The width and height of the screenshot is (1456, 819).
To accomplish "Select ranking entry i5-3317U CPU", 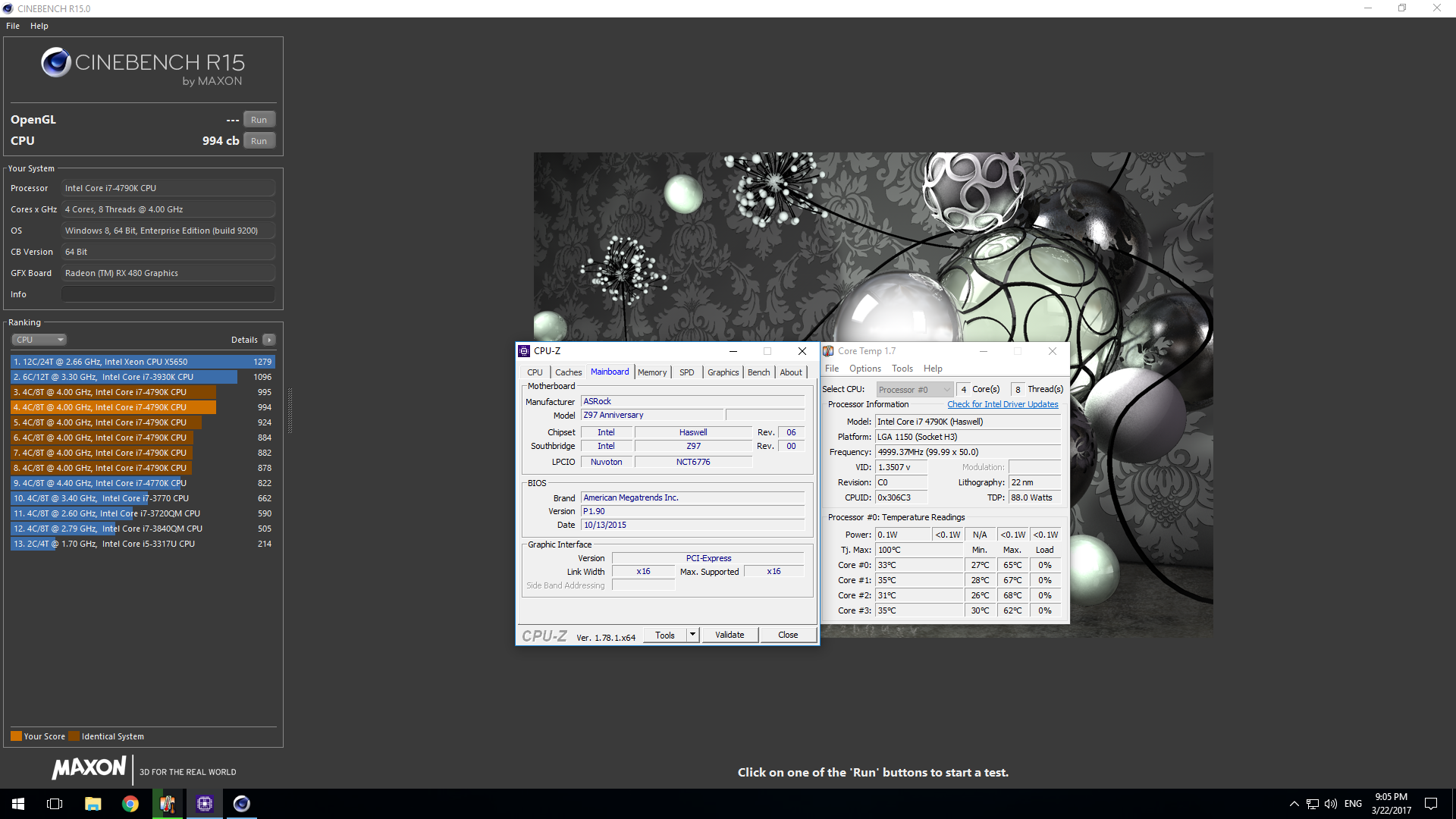I will tap(143, 544).
